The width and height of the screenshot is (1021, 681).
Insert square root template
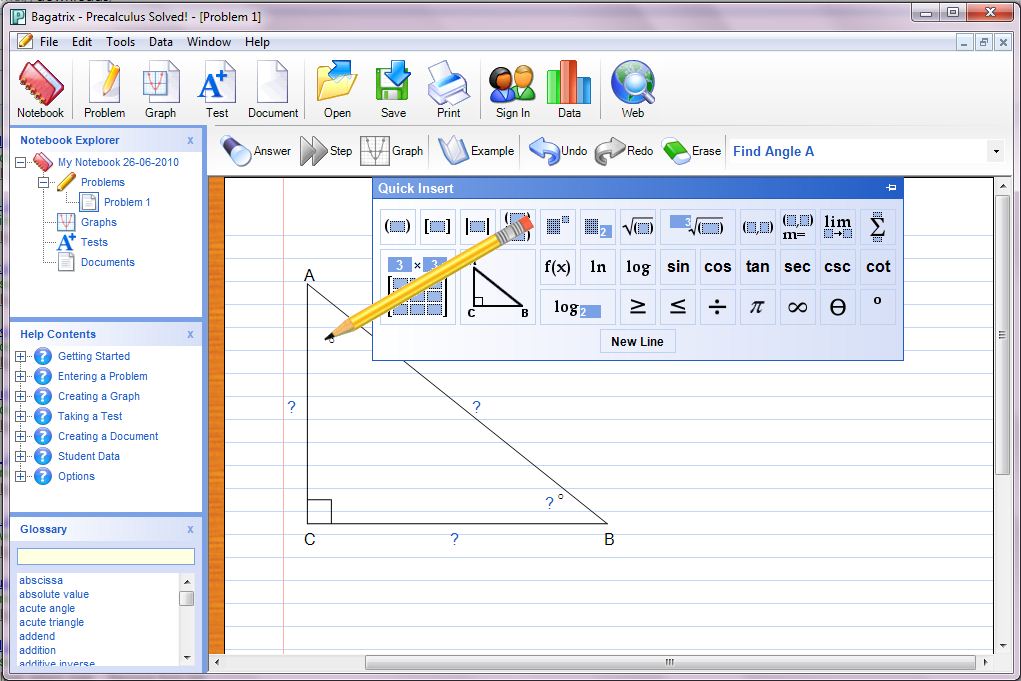click(637, 227)
